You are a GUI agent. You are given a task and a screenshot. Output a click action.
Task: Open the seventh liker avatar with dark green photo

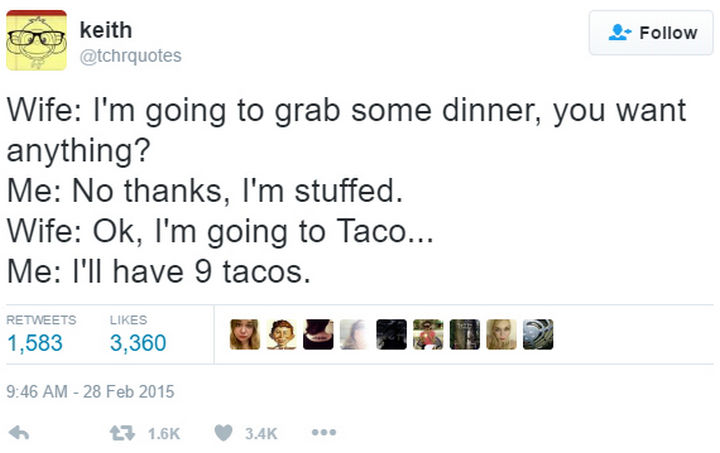tap(464, 335)
